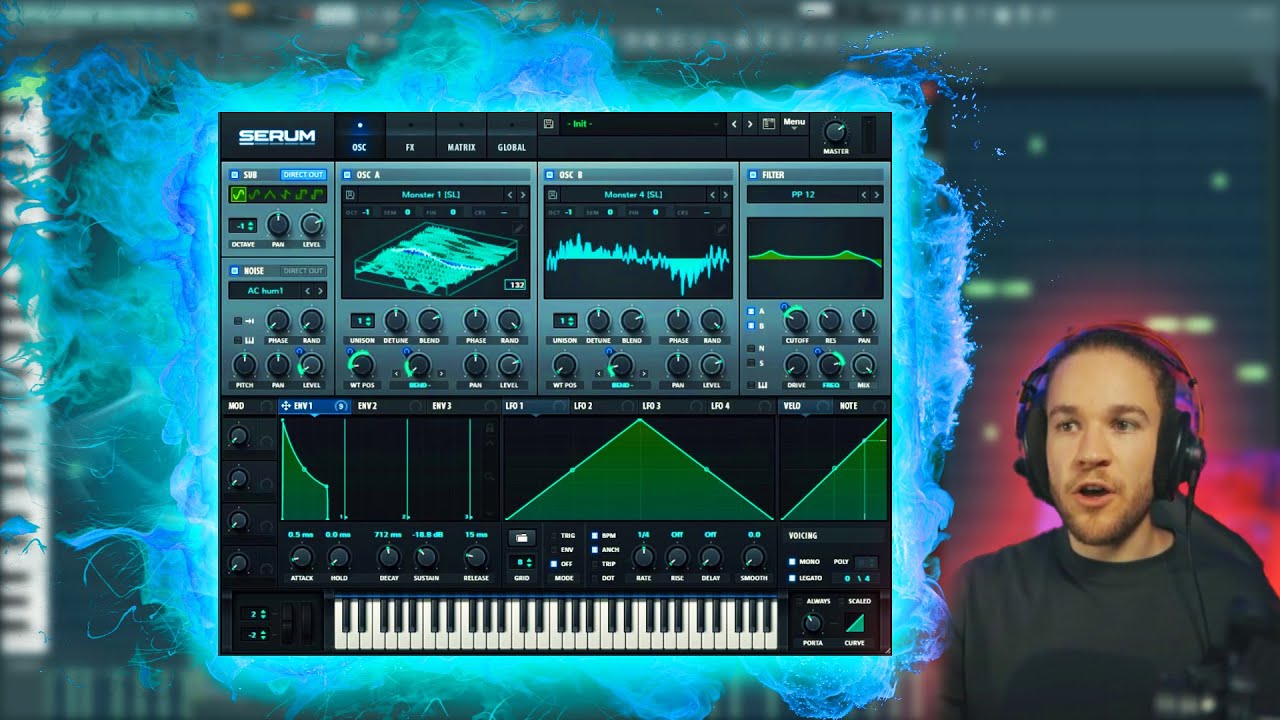This screenshot has width=1280, height=720.
Task: Click the LFO Grid value stepper
Action: click(521, 563)
